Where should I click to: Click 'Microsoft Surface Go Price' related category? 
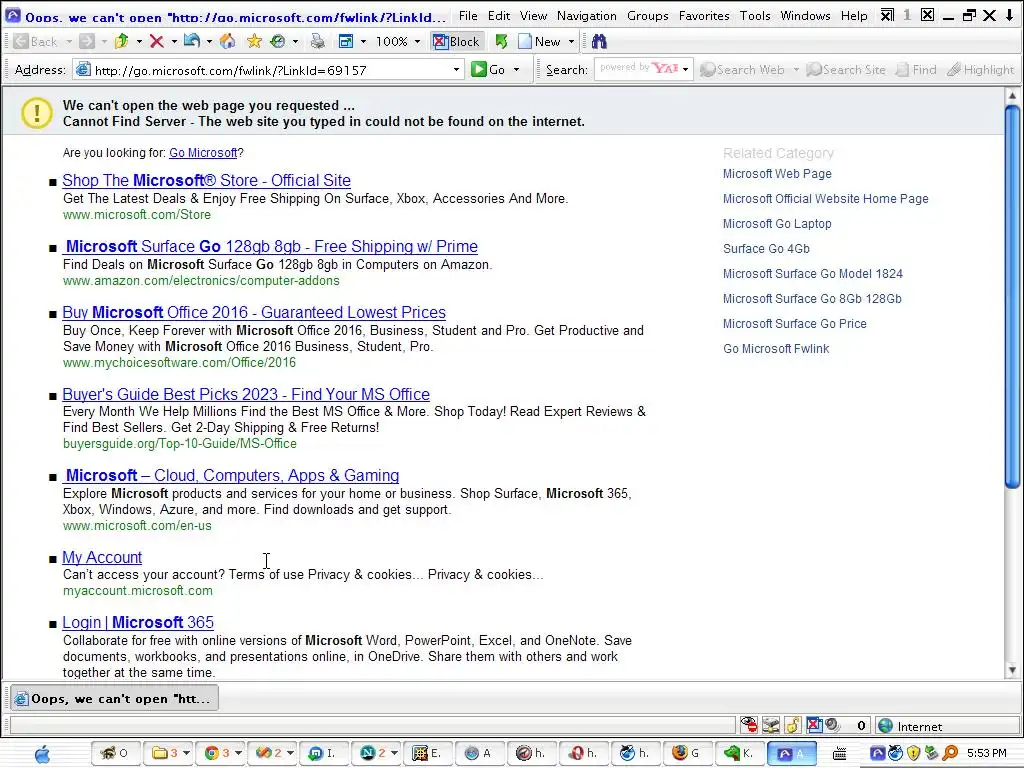(795, 324)
